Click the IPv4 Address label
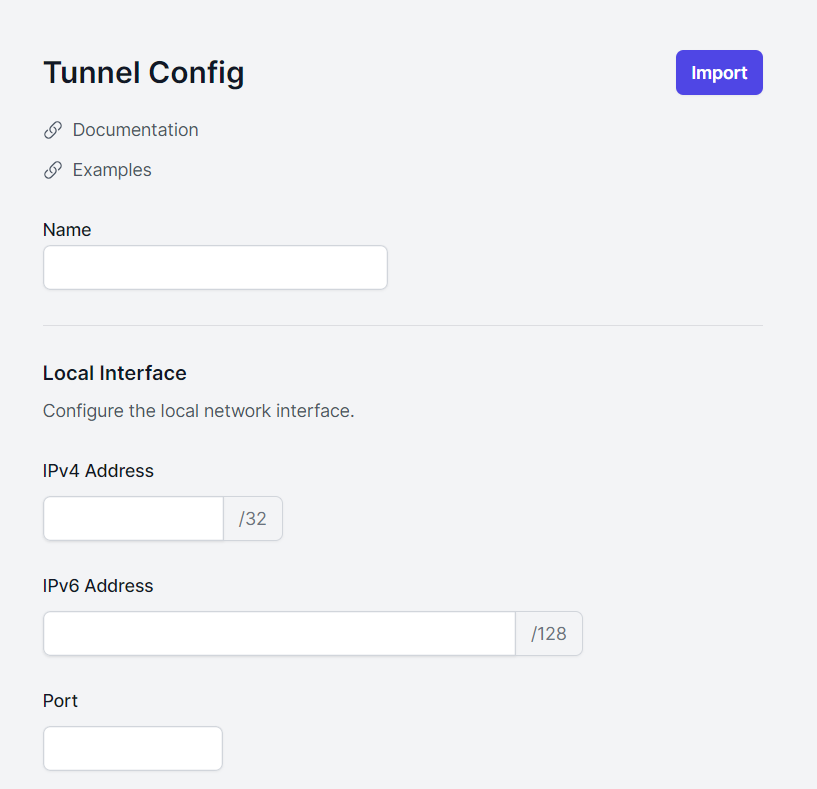This screenshot has height=789, width=817. tap(98, 471)
